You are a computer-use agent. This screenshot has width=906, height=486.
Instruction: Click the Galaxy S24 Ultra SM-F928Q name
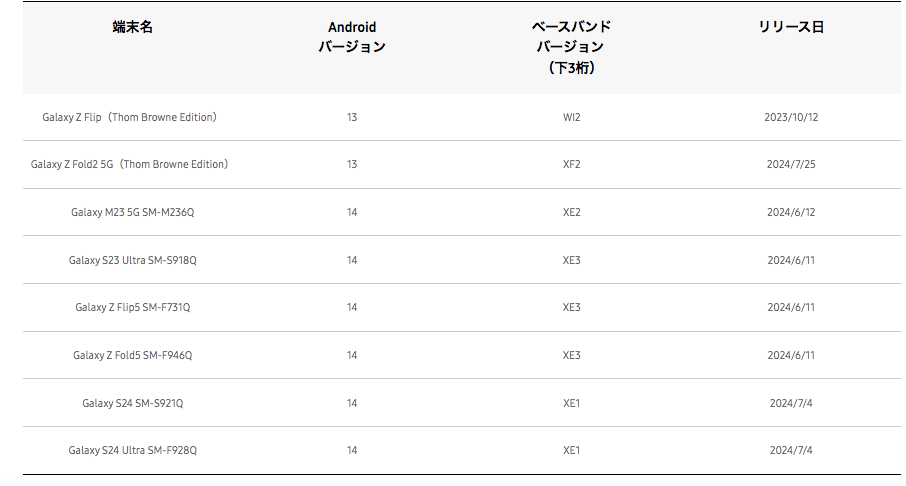click(132, 450)
